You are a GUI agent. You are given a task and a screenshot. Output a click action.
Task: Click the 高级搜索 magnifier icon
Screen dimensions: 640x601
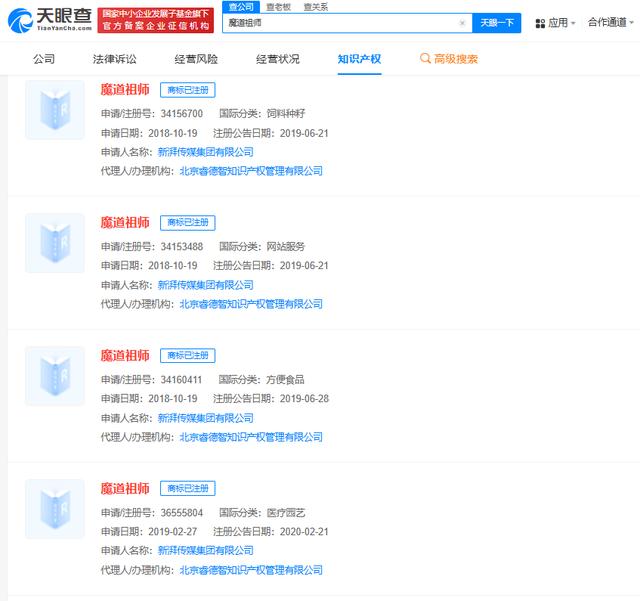click(x=426, y=59)
